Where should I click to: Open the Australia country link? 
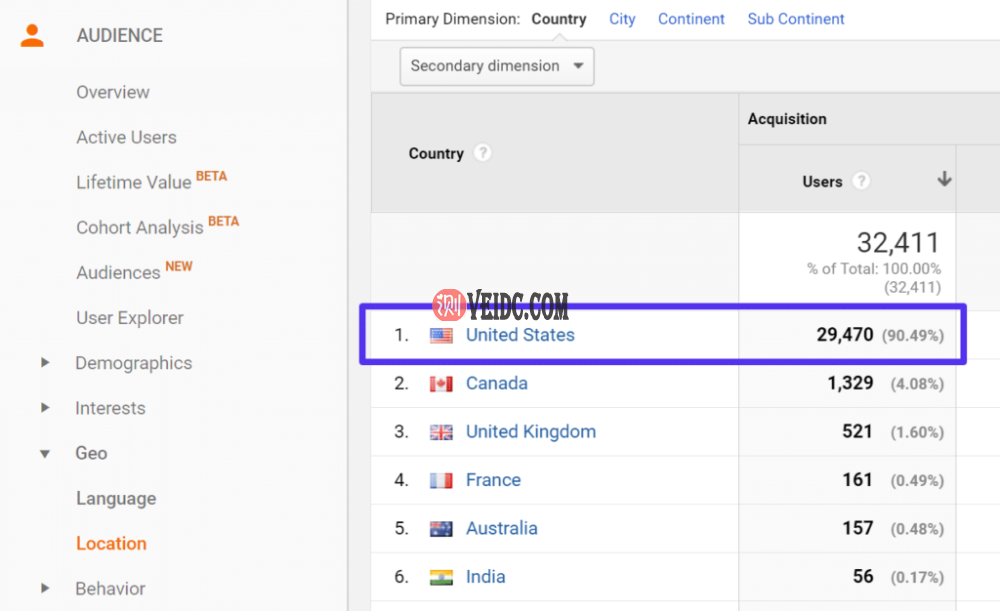(x=501, y=528)
